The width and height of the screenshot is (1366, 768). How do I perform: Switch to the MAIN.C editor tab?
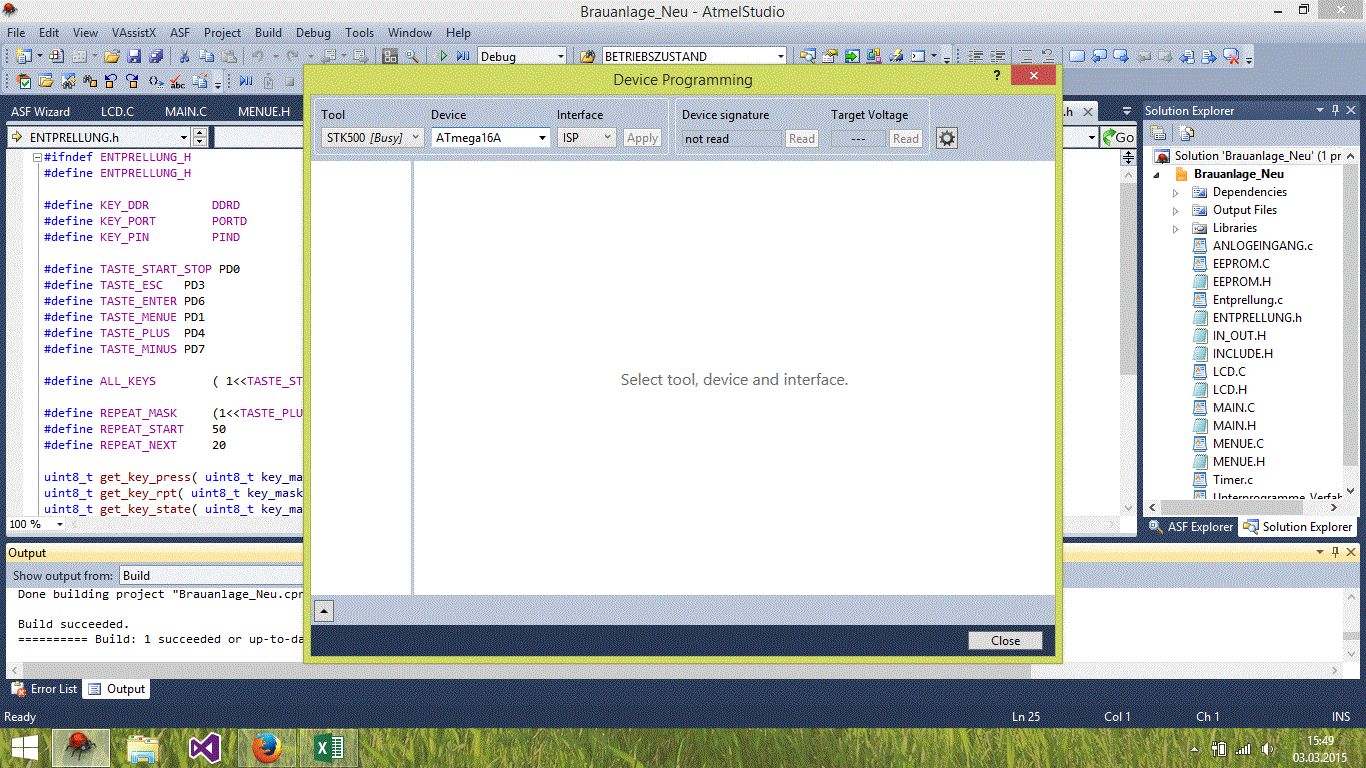186,111
